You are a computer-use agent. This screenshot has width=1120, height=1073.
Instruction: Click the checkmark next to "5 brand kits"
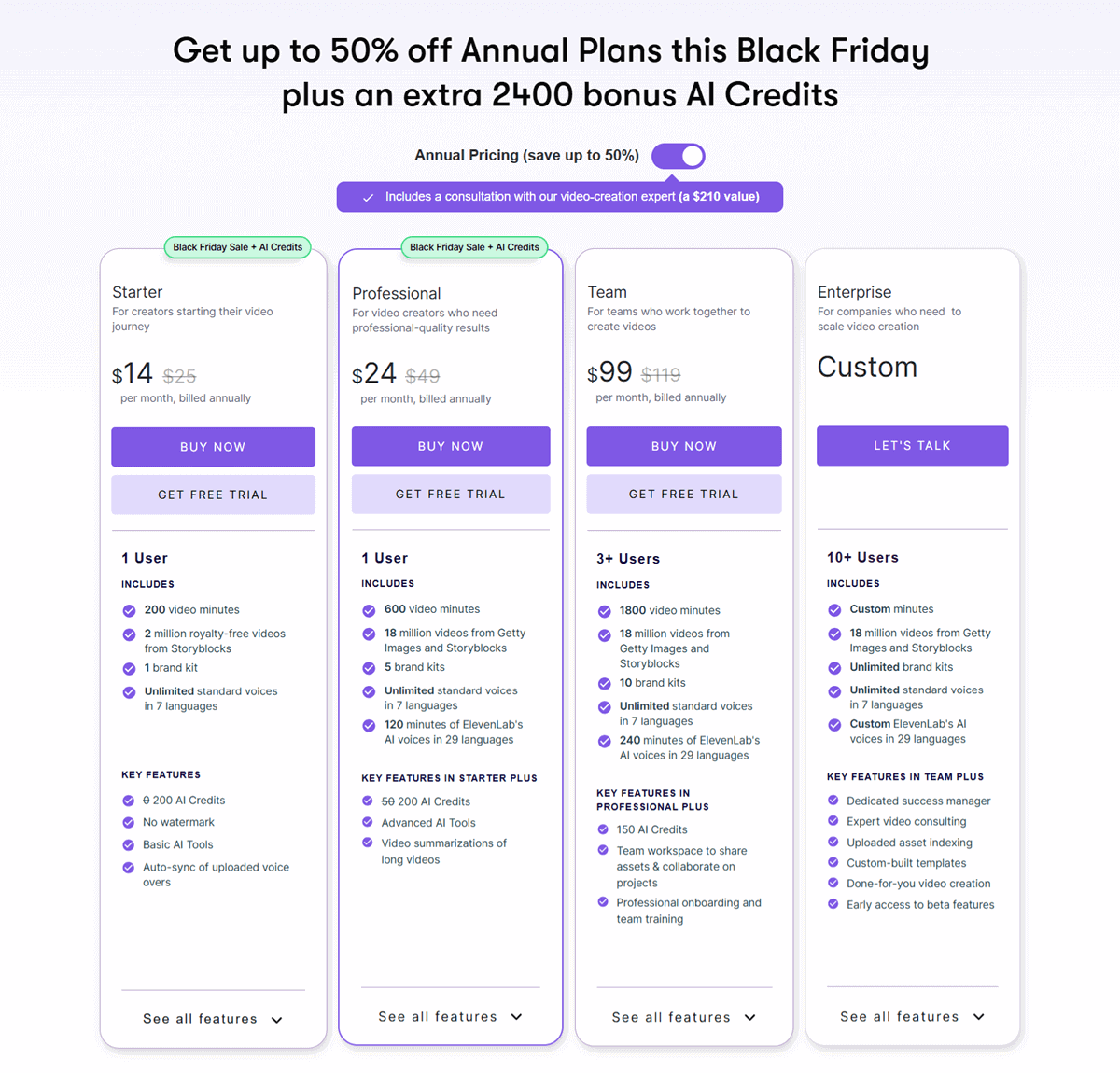point(367,667)
